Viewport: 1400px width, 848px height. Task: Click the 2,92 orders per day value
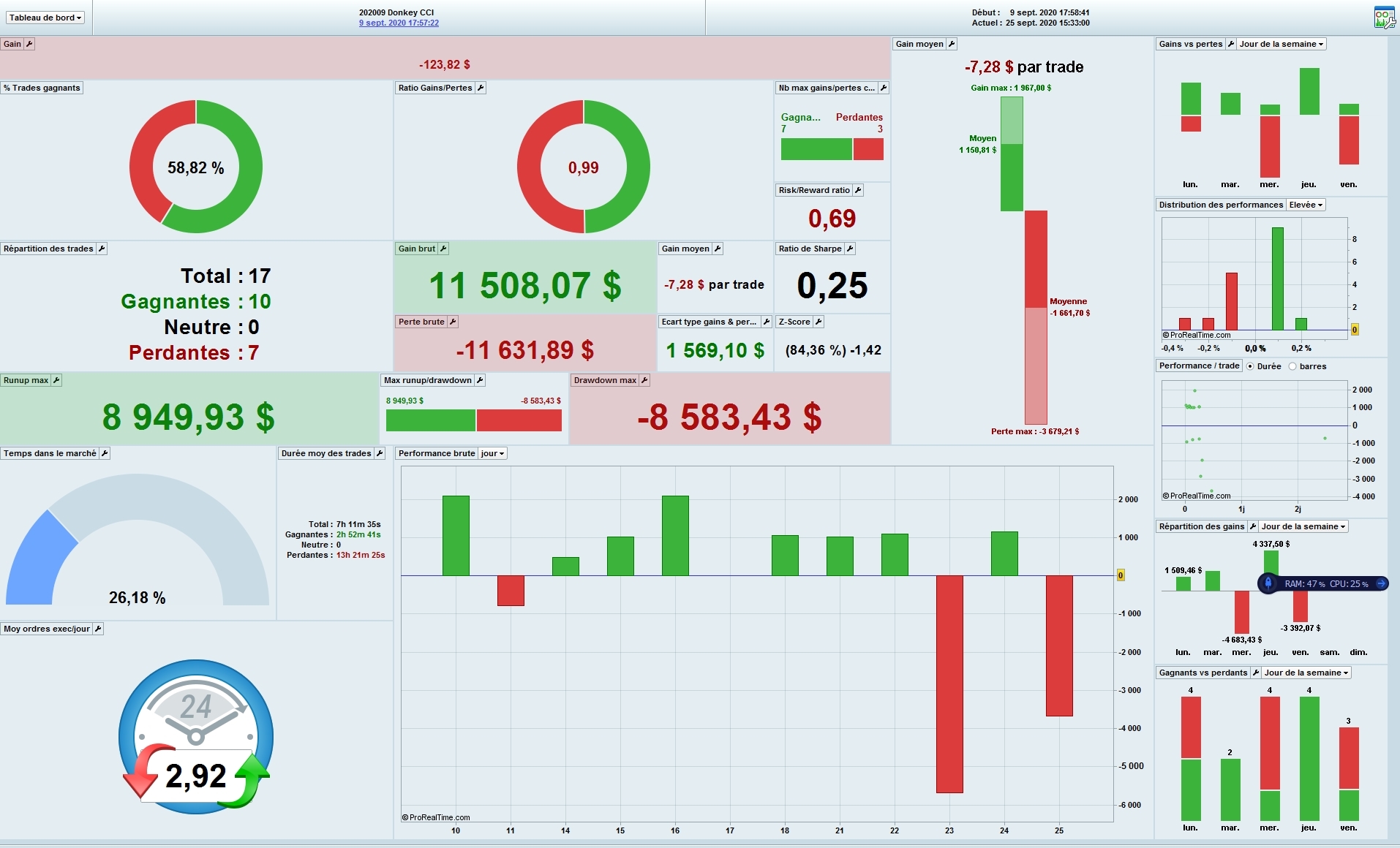click(196, 776)
